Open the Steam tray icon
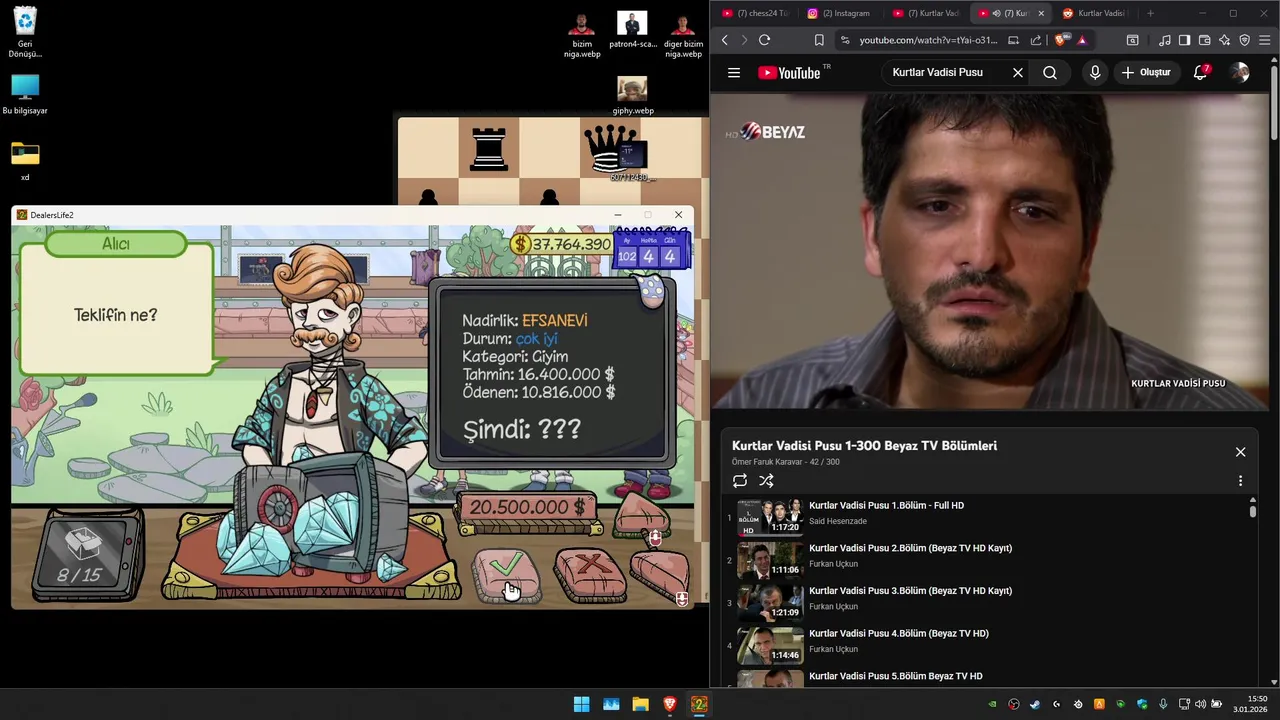1280x720 pixels. tap(1035, 704)
